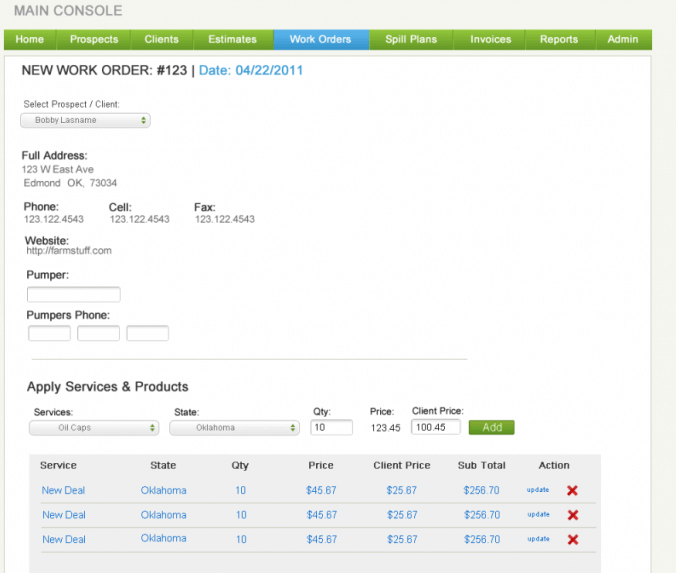Image resolution: width=676 pixels, height=573 pixels.
Task: Open the Select Prospect / Client dropdown
Action: coord(86,120)
